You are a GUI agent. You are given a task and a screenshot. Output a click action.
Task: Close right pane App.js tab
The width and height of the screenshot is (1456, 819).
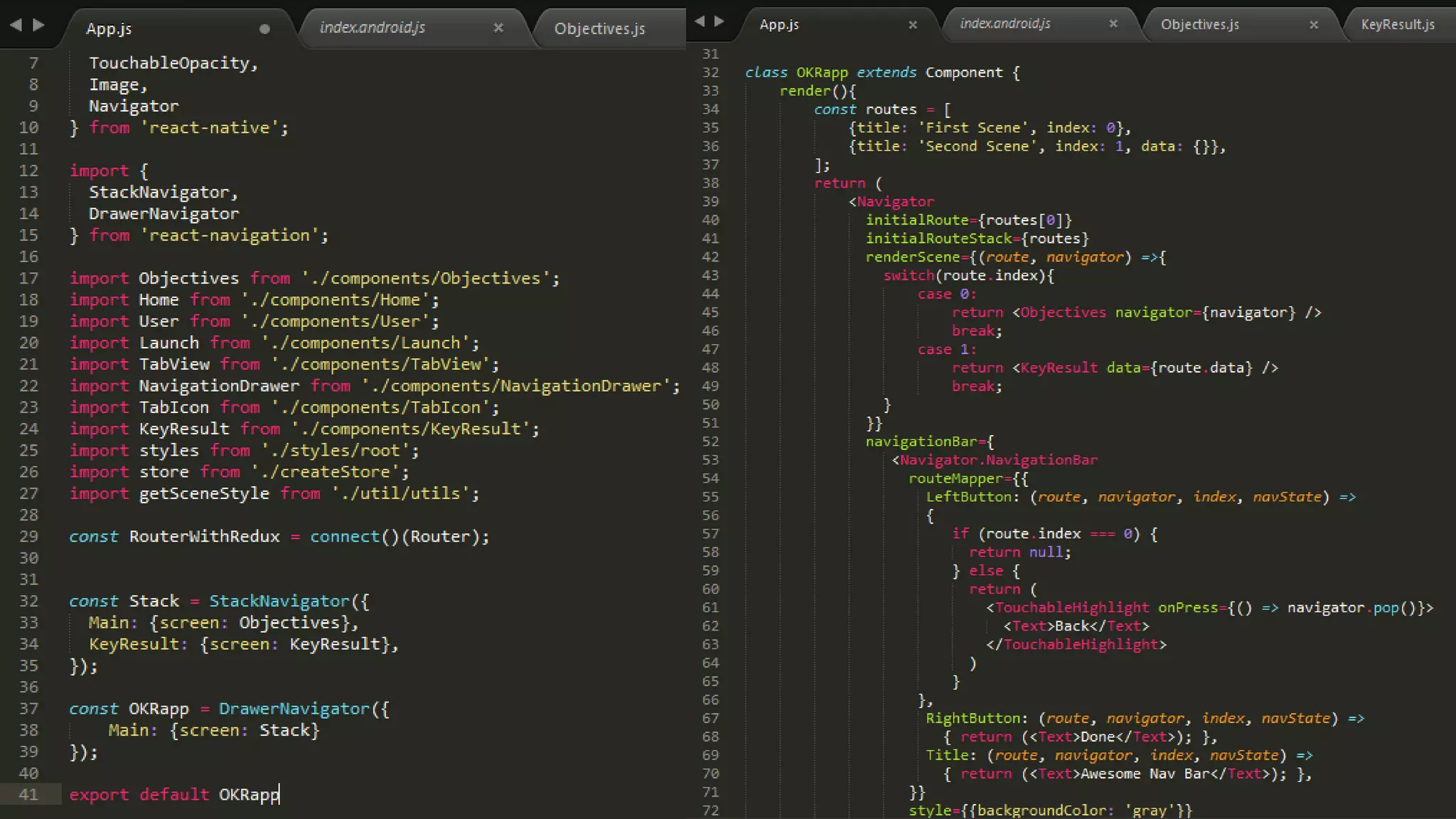click(913, 25)
